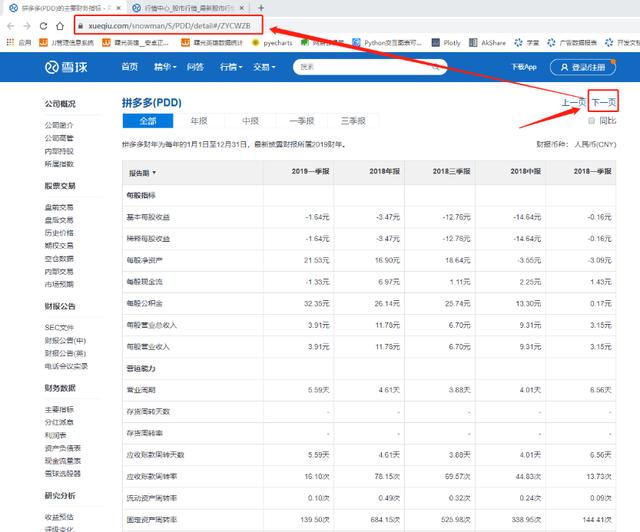This screenshot has width=640, height=532.
Task: Select the 三季报 report tab
Action: (353, 121)
